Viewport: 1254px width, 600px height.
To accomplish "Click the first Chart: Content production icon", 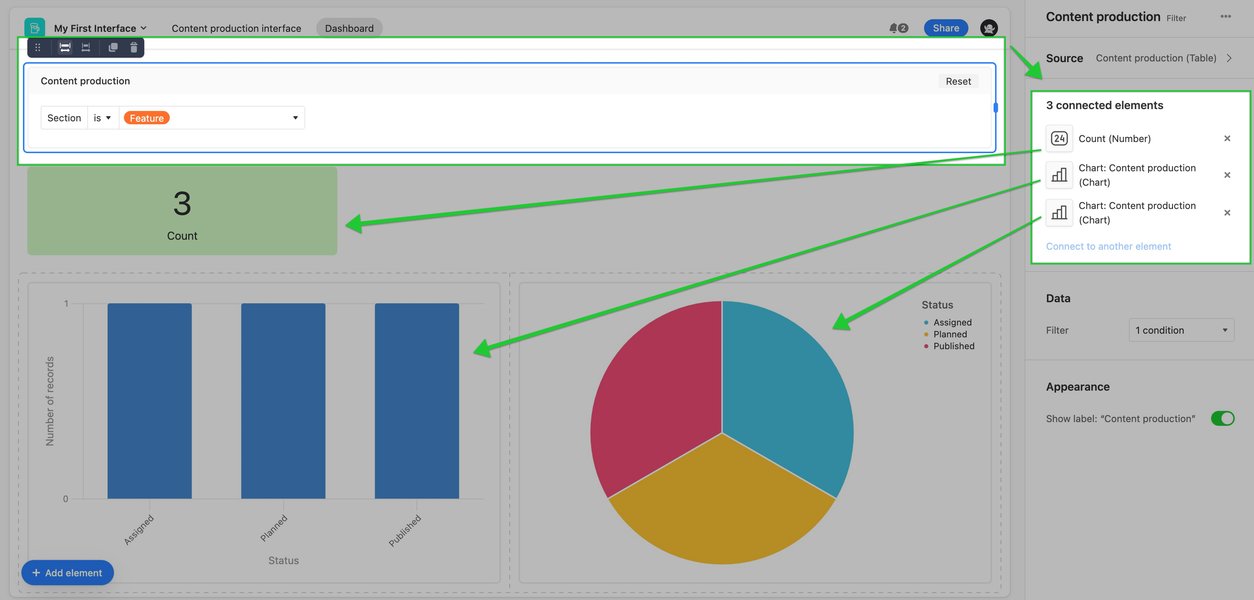I will point(1059,175).
